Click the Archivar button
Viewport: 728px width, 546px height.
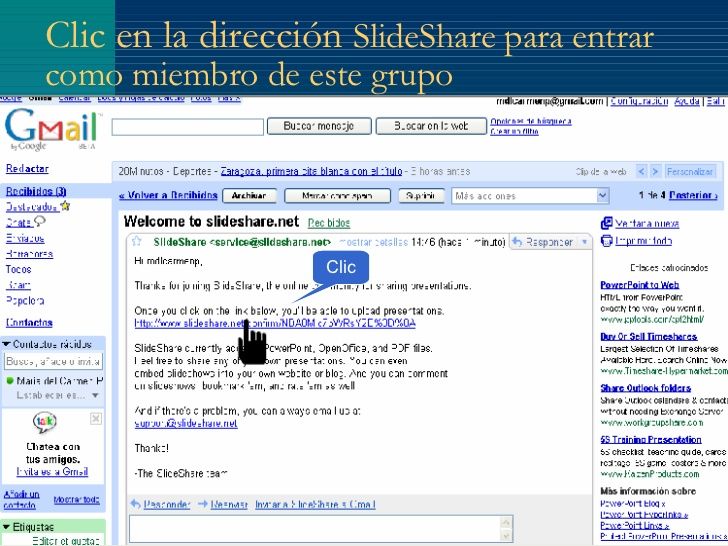(x=249, y=195)
